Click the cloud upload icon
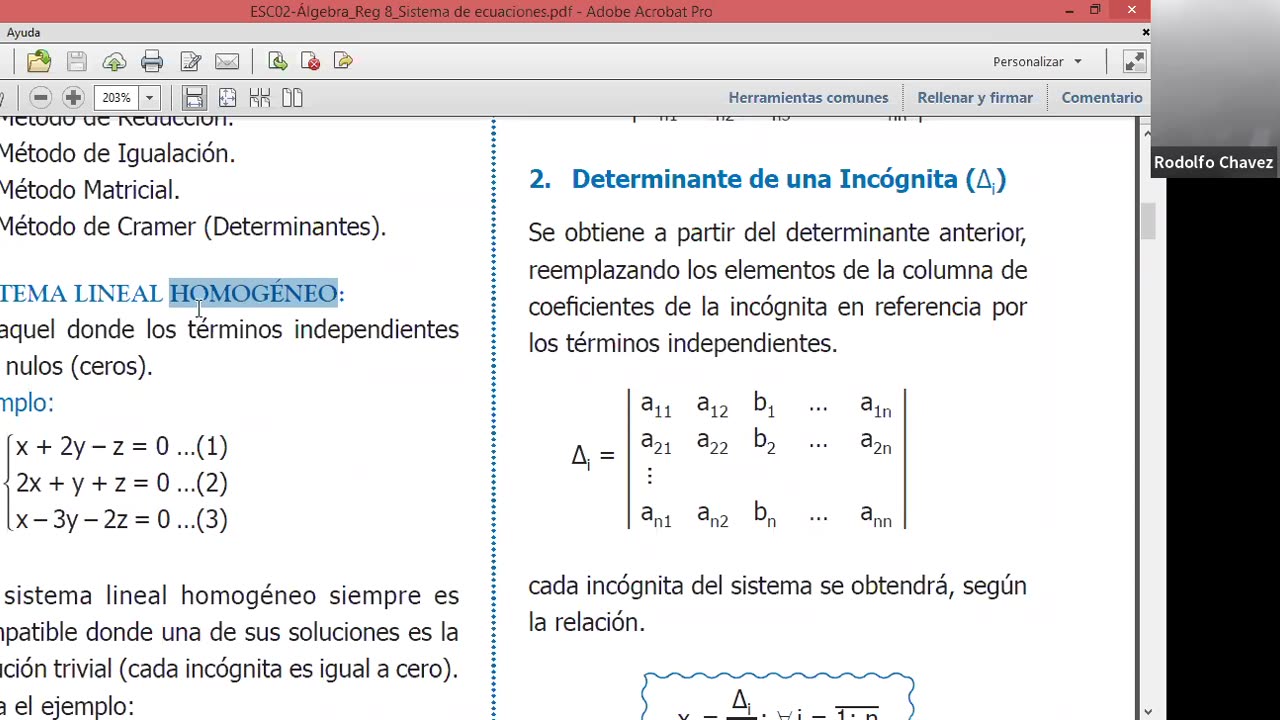 click(114, 62)
